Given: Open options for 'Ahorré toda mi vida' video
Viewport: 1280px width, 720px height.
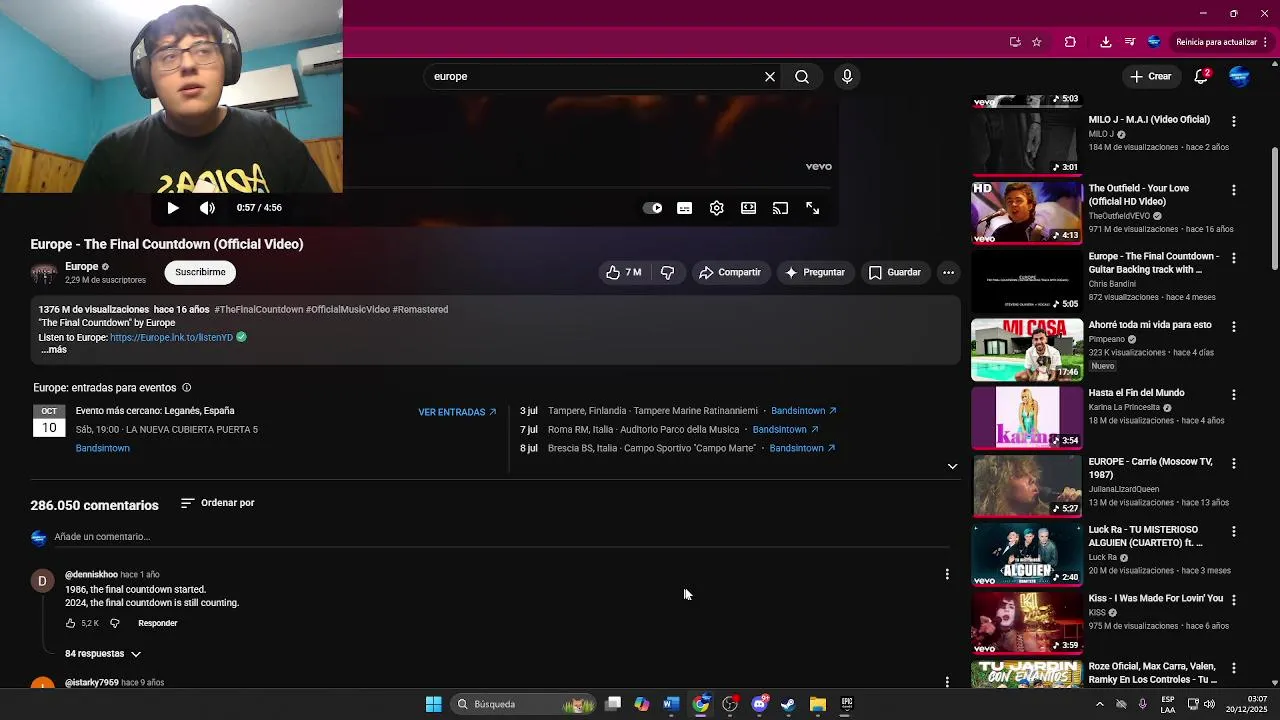Looking at the screenshot, I should coord(1233,327).
